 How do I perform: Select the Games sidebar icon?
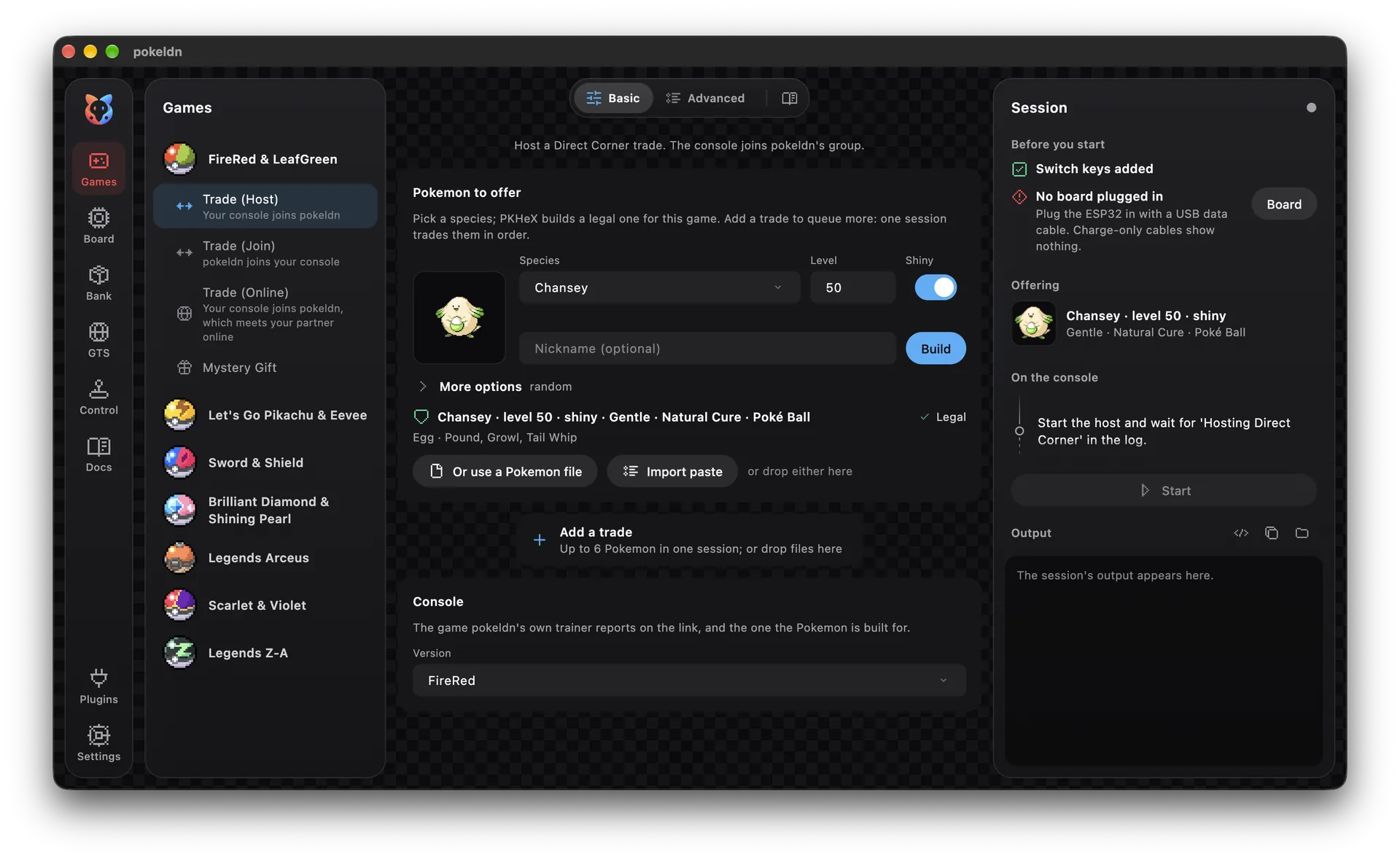[98, 168]
